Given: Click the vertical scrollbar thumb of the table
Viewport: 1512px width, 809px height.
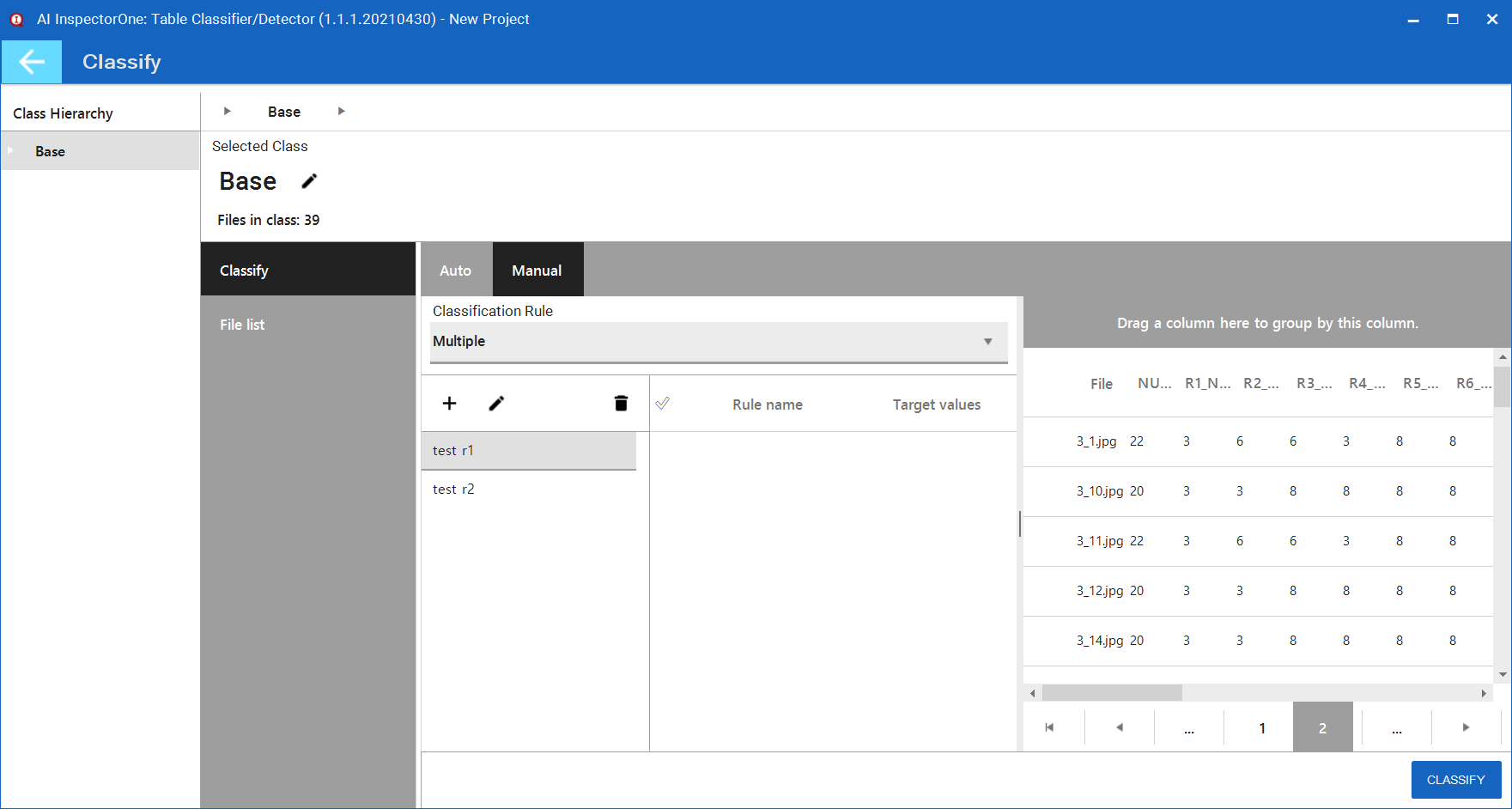Looking at the screenshot, I should coord(1502,386).
